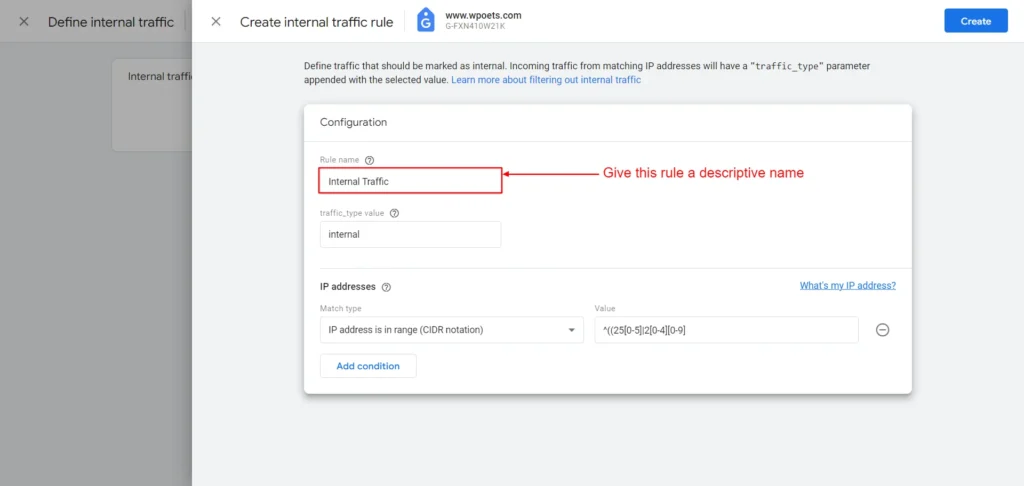Viewport: 1024px width, 486px height.
Task: Click the IP address Value input field
Action: (x=725, y=330)
